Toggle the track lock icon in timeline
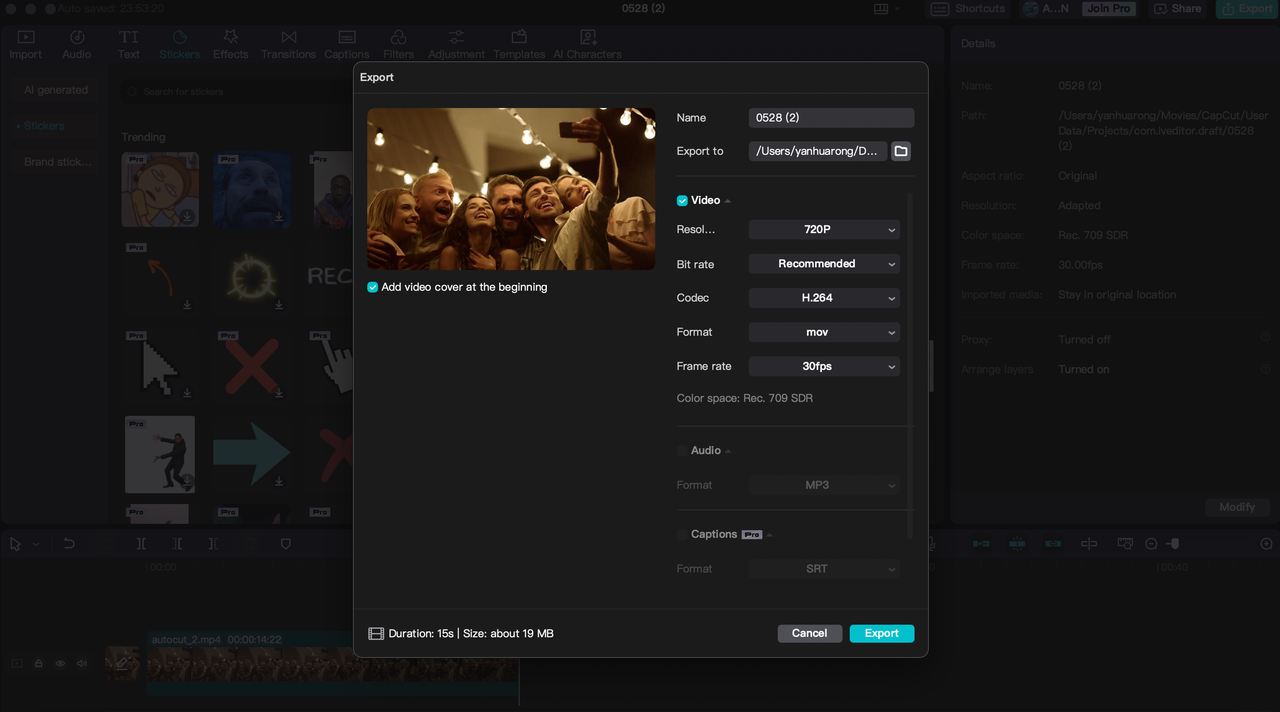This screenshot has width=1280, height=712. pyautogui.click(x=38, y=663)
